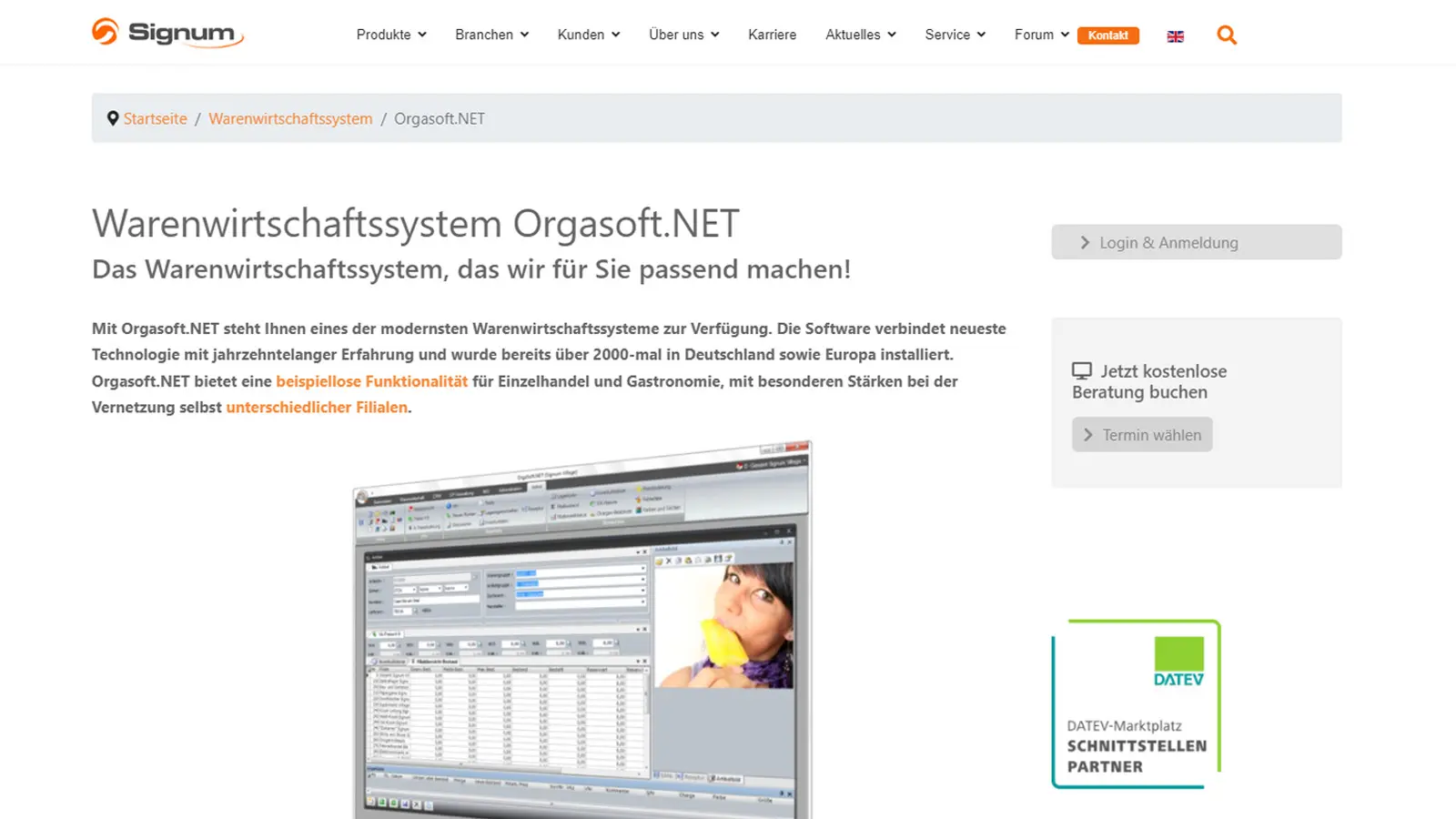Click the Jetzt kostenlose Beratung buchen heading

(x=1149, y=381)
